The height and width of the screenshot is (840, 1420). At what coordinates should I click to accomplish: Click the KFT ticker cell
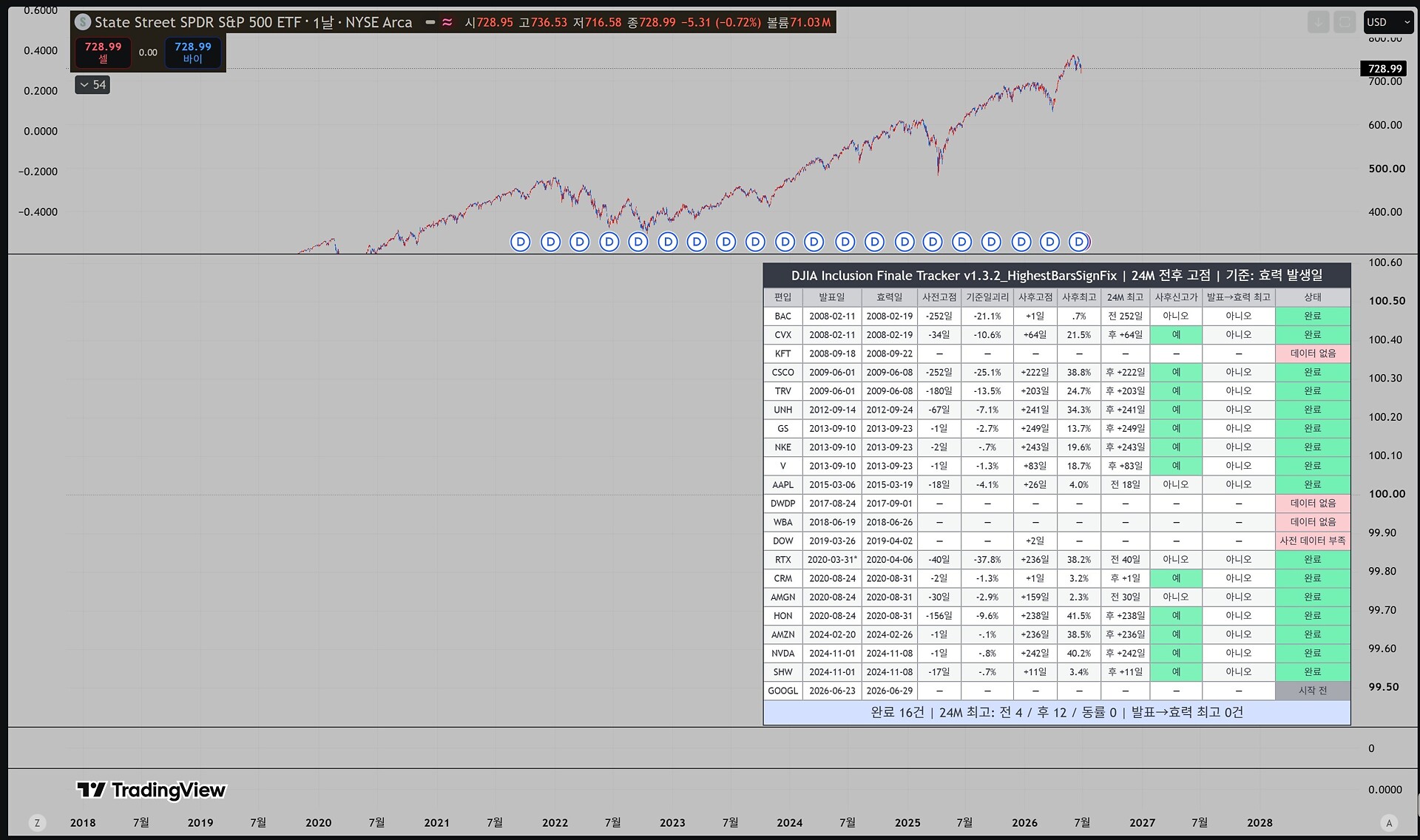[x=782, y=353]
